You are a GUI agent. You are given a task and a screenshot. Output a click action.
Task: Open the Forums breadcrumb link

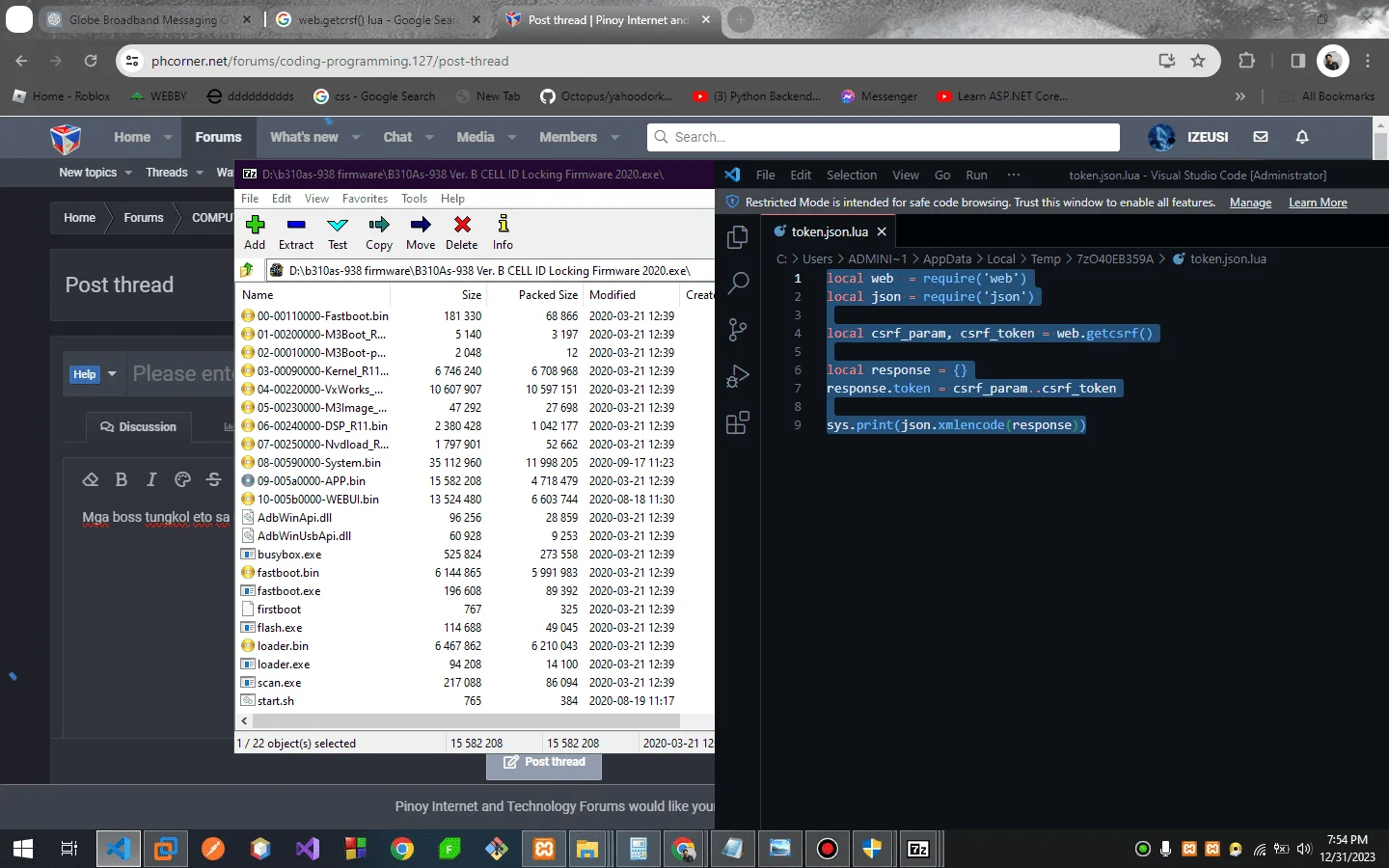pyautogui.click(x=144, y=218)
